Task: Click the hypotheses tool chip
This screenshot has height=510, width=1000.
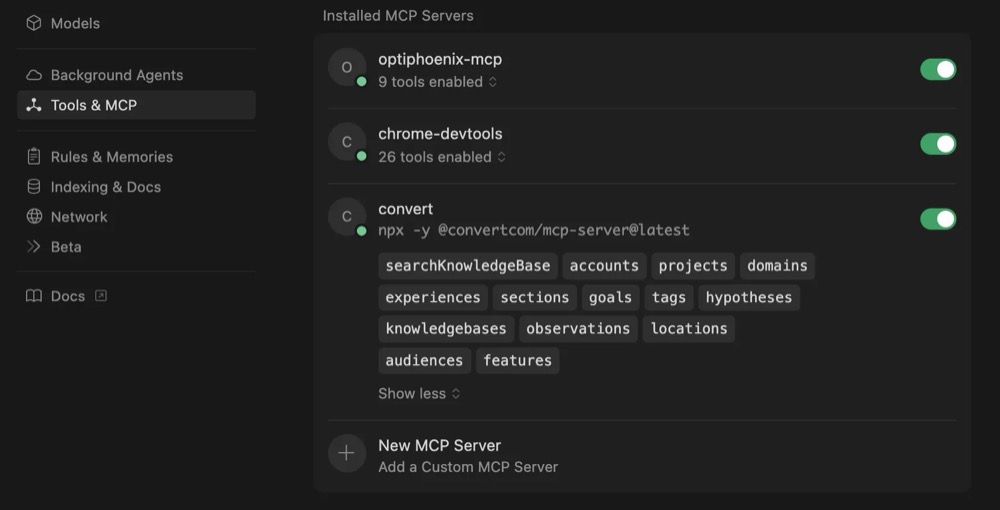Action: 748,297
